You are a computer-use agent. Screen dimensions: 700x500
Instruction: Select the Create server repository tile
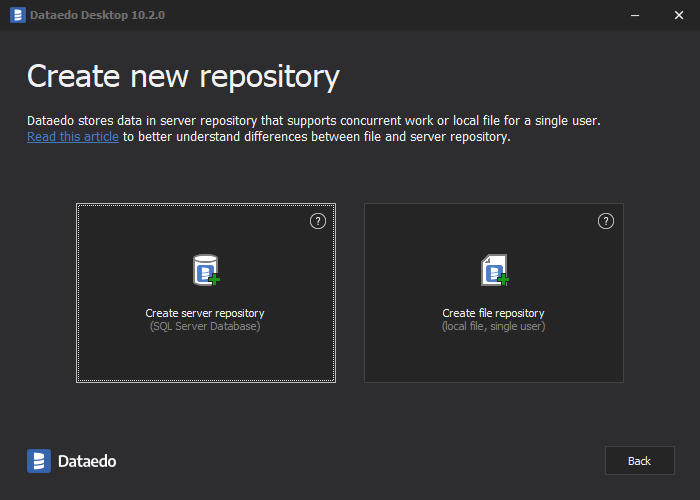pos(206,293)
